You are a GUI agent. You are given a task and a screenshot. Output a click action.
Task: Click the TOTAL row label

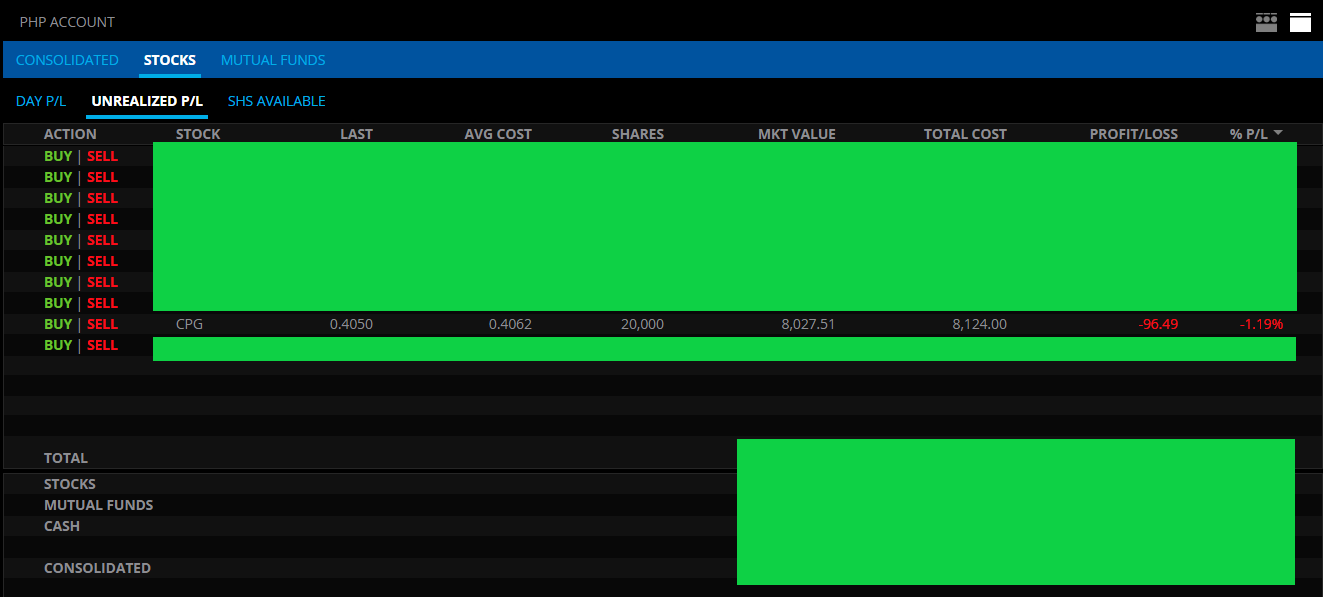[x=66, y=458]
